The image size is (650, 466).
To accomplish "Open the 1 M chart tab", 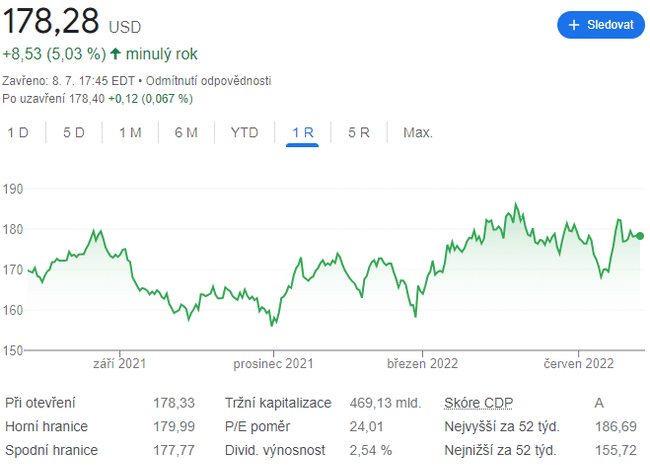I will point(130,132).
